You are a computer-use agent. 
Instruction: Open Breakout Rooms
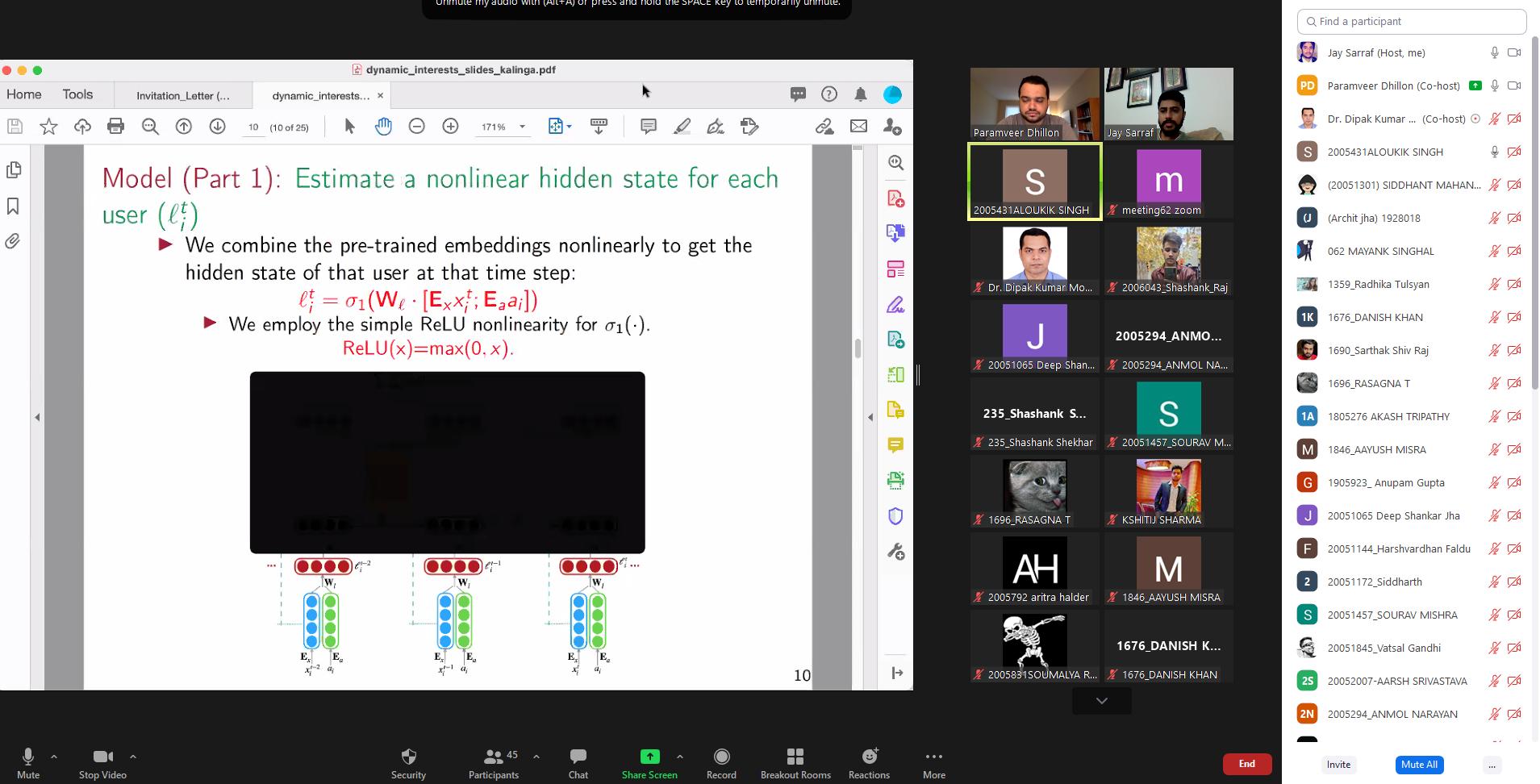(x=795, y=763)
